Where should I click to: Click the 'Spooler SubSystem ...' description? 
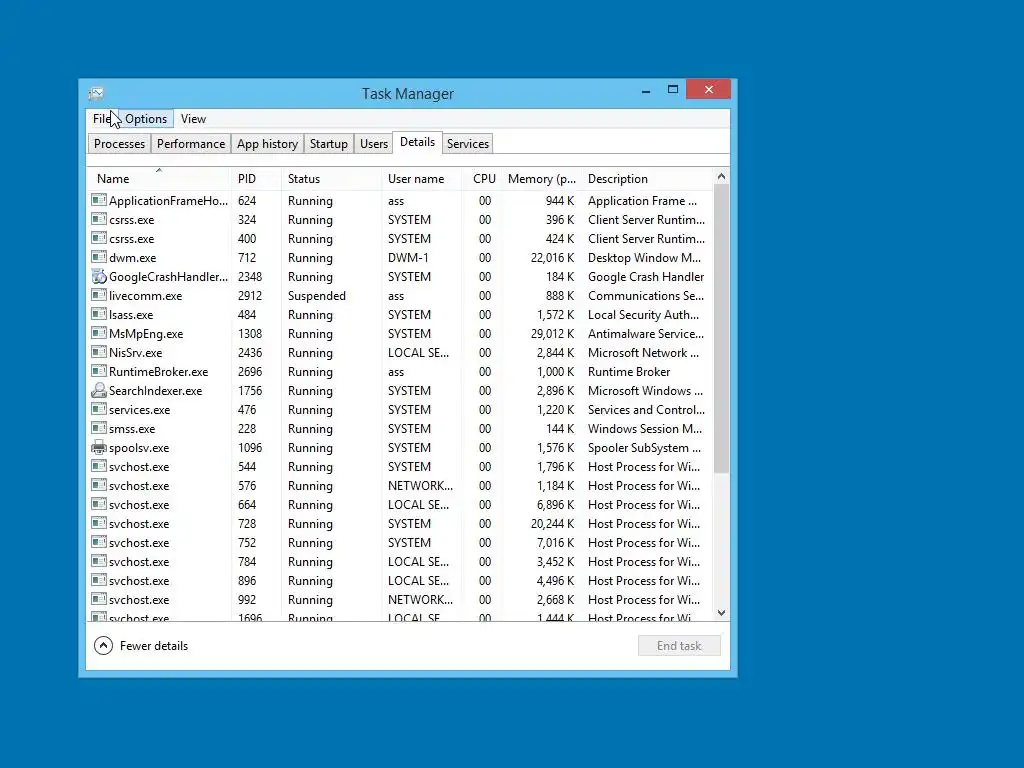(x=645, y=448)
